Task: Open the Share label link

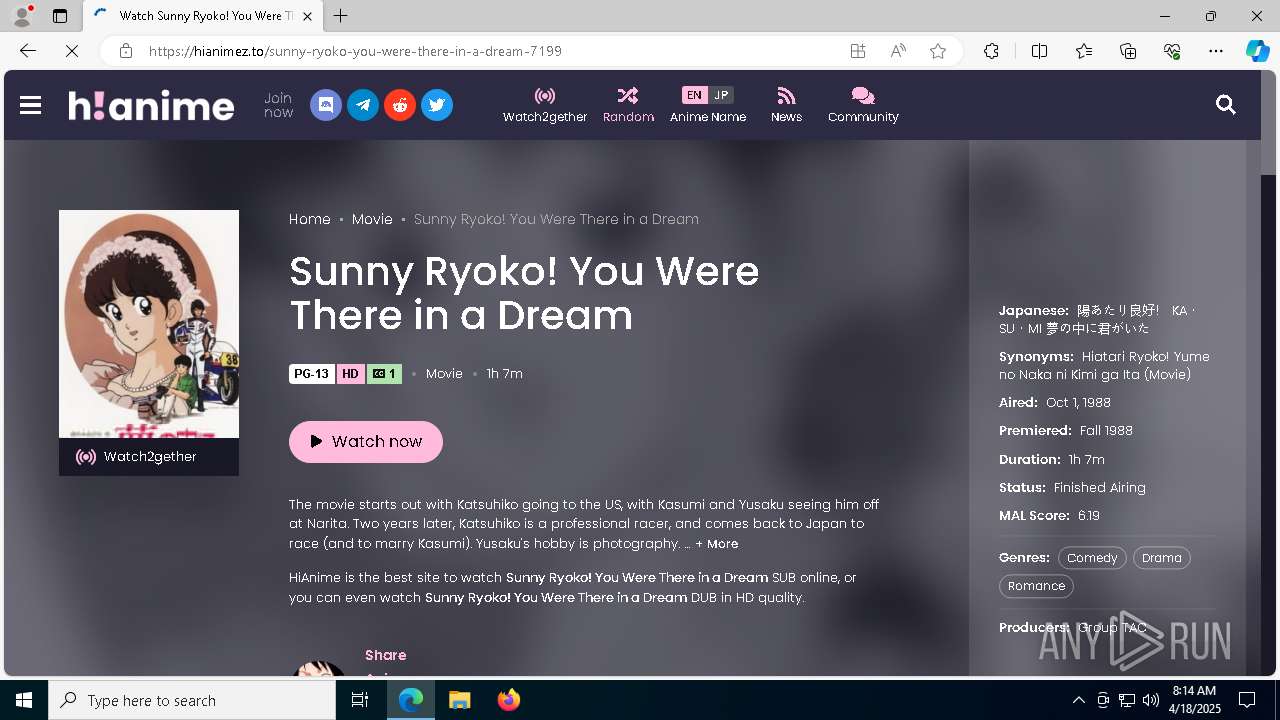Action: coord(386,655)
